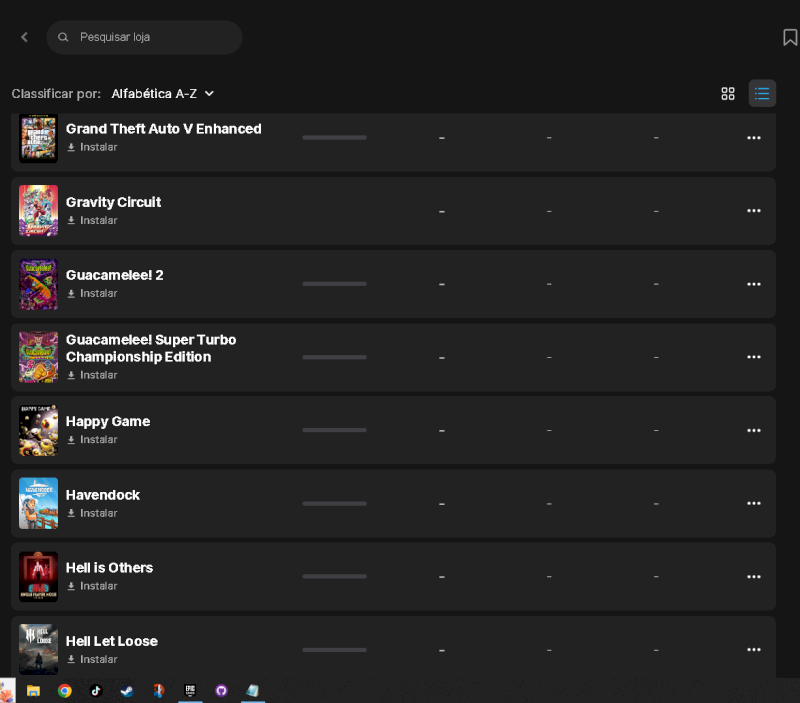
Task: Click Grand Theft Auto V progress bar
Action: click(x=334, y=138)
